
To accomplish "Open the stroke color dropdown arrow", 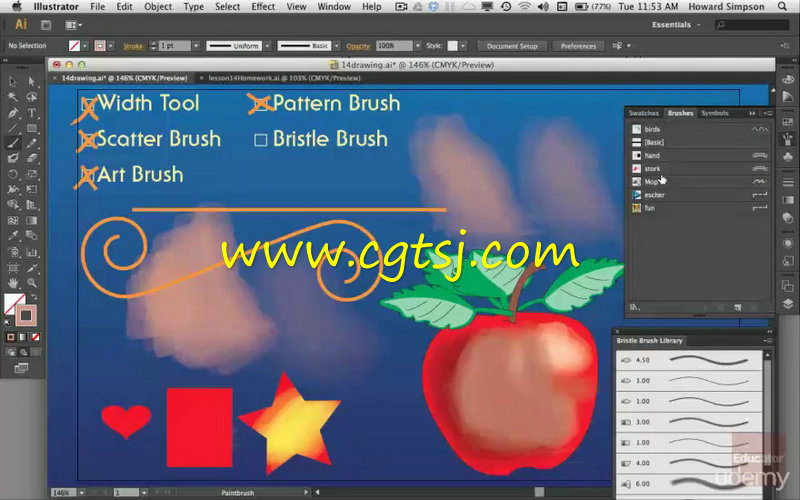I will coord(110,46).
